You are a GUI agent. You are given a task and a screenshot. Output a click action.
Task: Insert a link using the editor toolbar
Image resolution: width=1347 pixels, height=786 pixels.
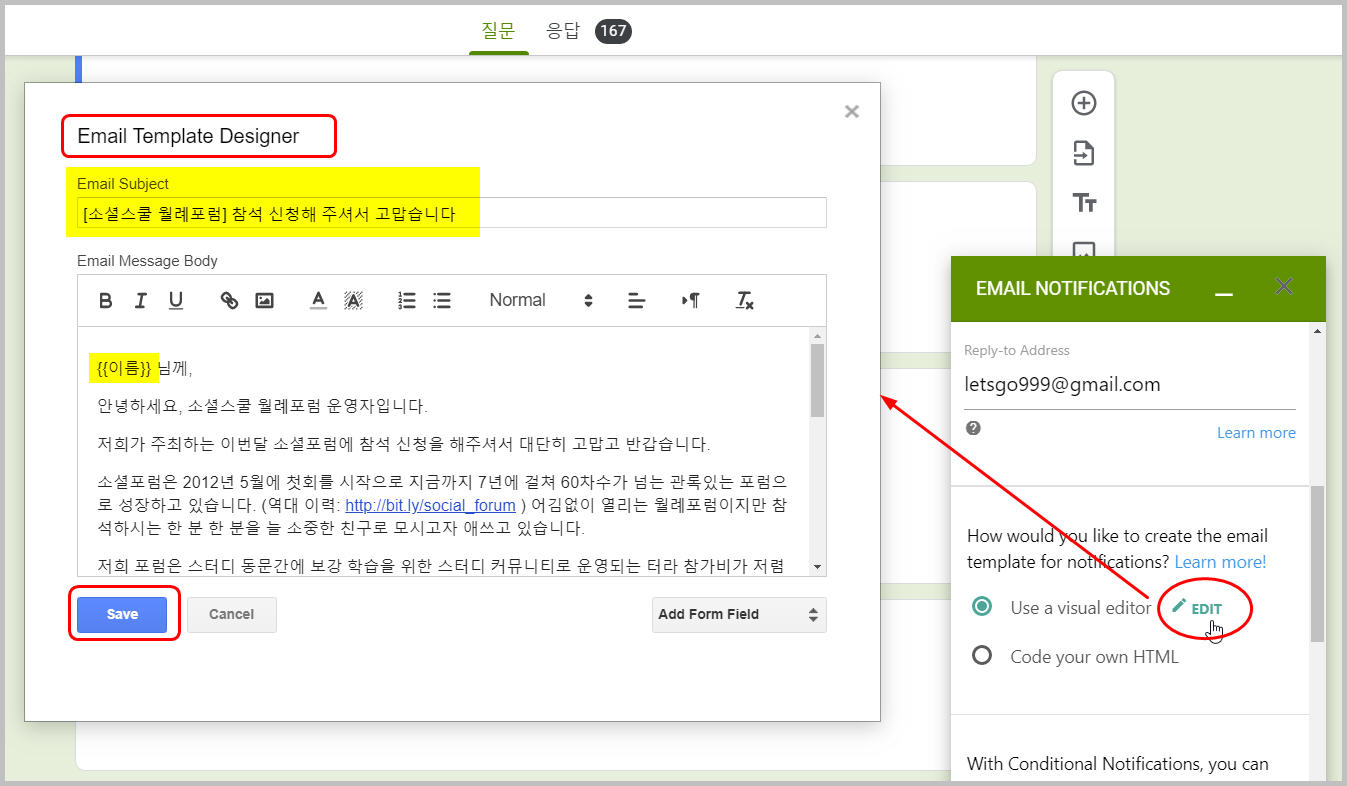click(x=229, y=300)
